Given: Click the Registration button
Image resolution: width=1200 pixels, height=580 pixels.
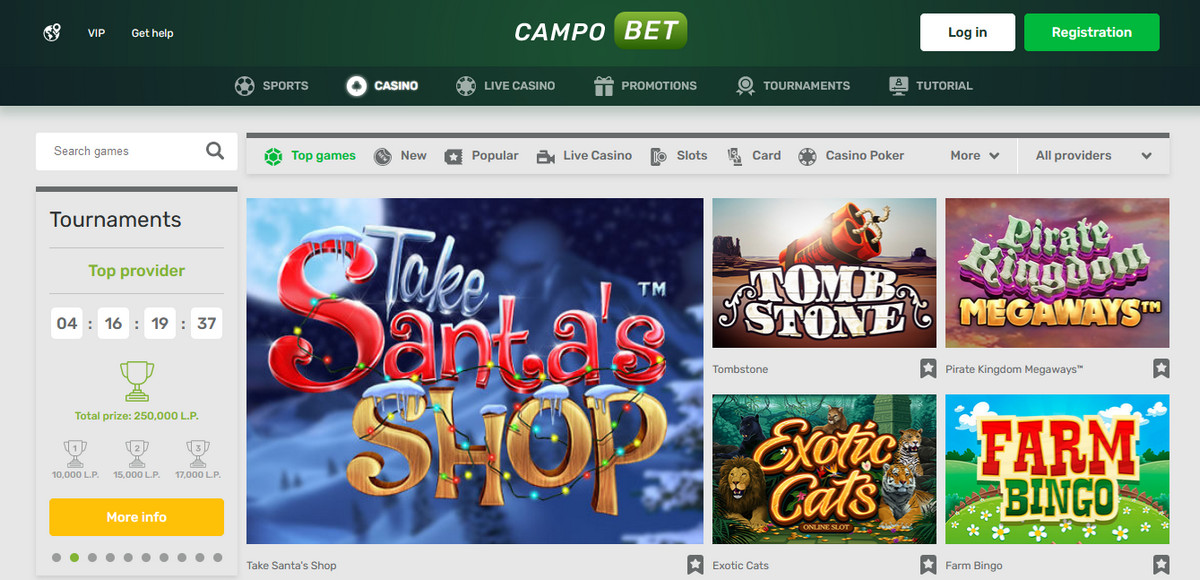Looking at the screenshot, I should [x=1092, y=32].
